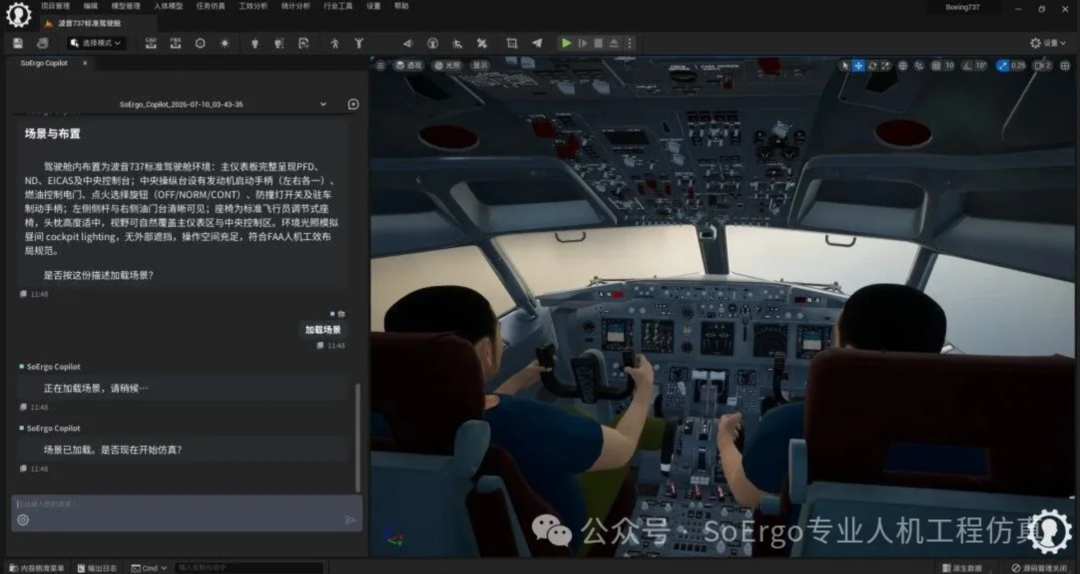Screen dimensions: 1080x574
Task: Click the send message arrow
Action: 350,520
